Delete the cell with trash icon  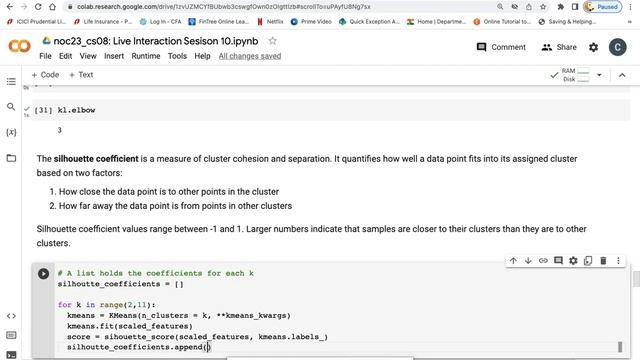(x=603, y=260)
